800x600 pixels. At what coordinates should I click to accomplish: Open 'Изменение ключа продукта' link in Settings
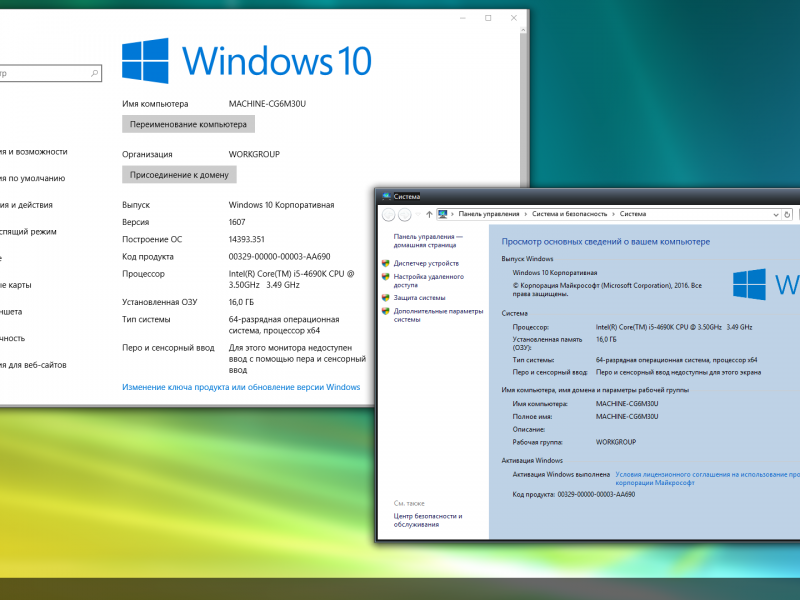(241, 387)
